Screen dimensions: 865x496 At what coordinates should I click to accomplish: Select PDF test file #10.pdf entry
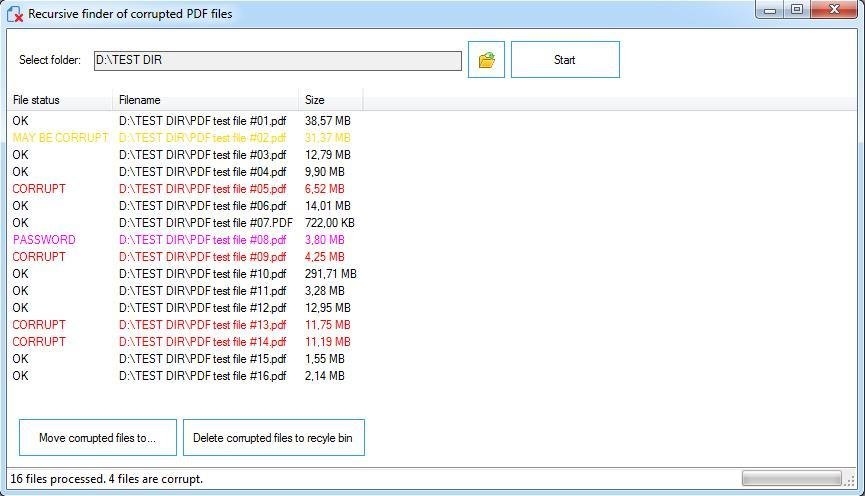tap(202, 274)
